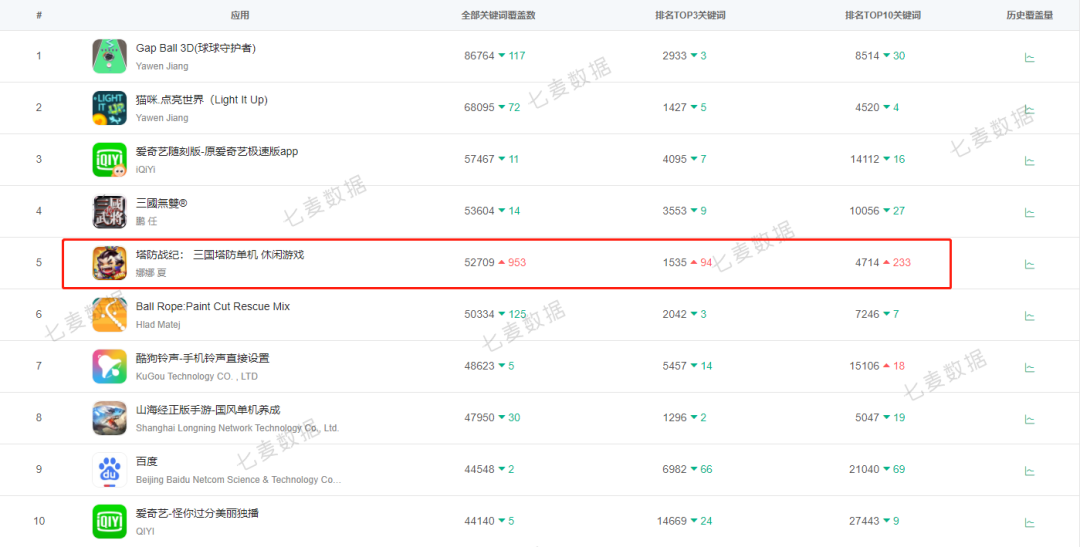Viewport: 1080px width, 547px height.
Task: Click developer Beijing Baidu Netcom Science & Technology
Action: [x=238, y=479]
